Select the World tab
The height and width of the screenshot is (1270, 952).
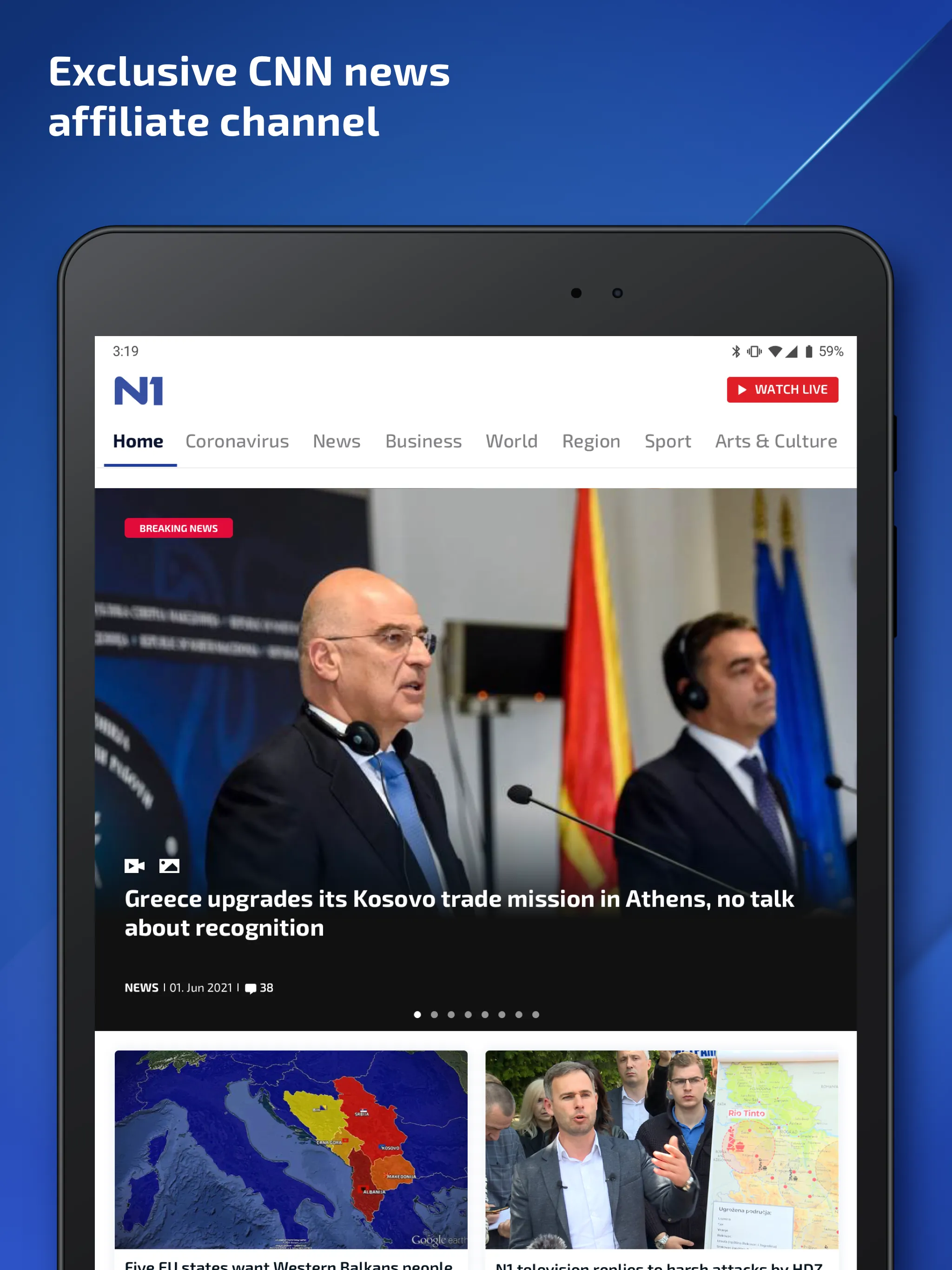tap(511, 441)
